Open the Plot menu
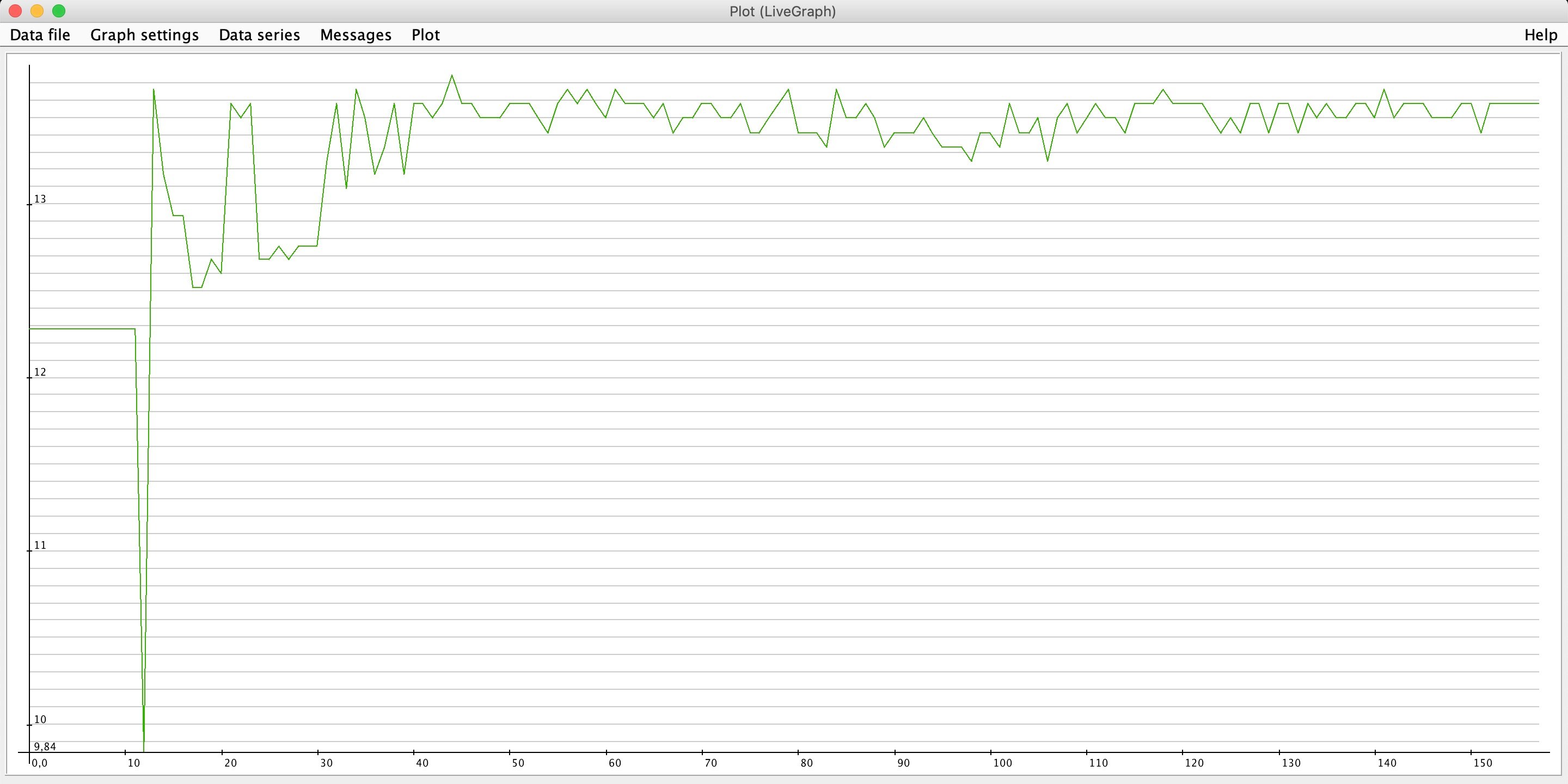This screenshot has height=784, width=1568. tap(425, 35)
